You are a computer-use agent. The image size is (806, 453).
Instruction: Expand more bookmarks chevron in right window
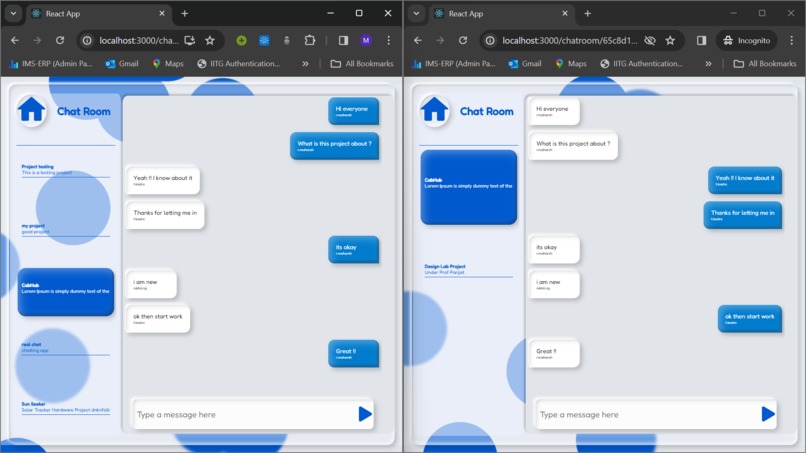pyautogui.click(x=708, y=64)
